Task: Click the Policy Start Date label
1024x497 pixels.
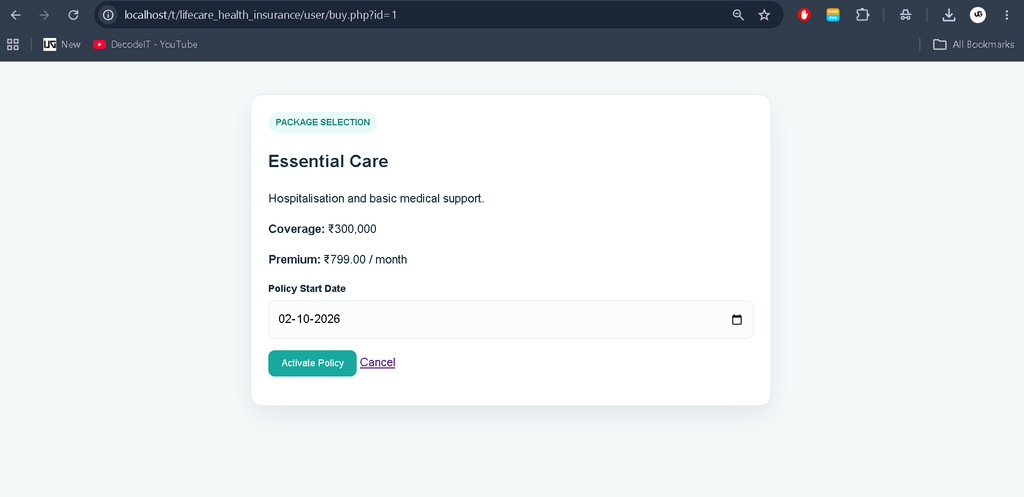Action: (307, 289)
